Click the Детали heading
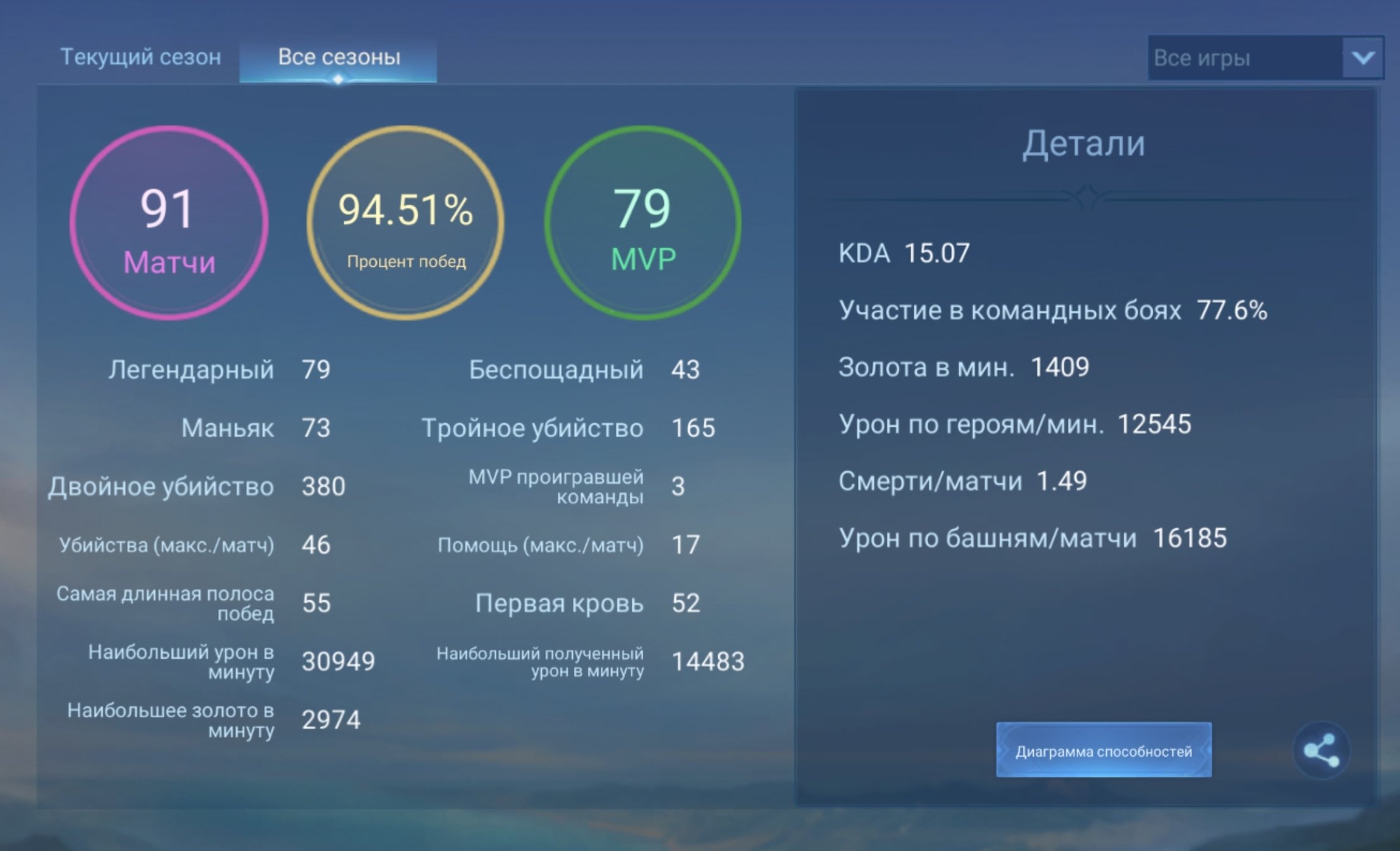 1084,144
